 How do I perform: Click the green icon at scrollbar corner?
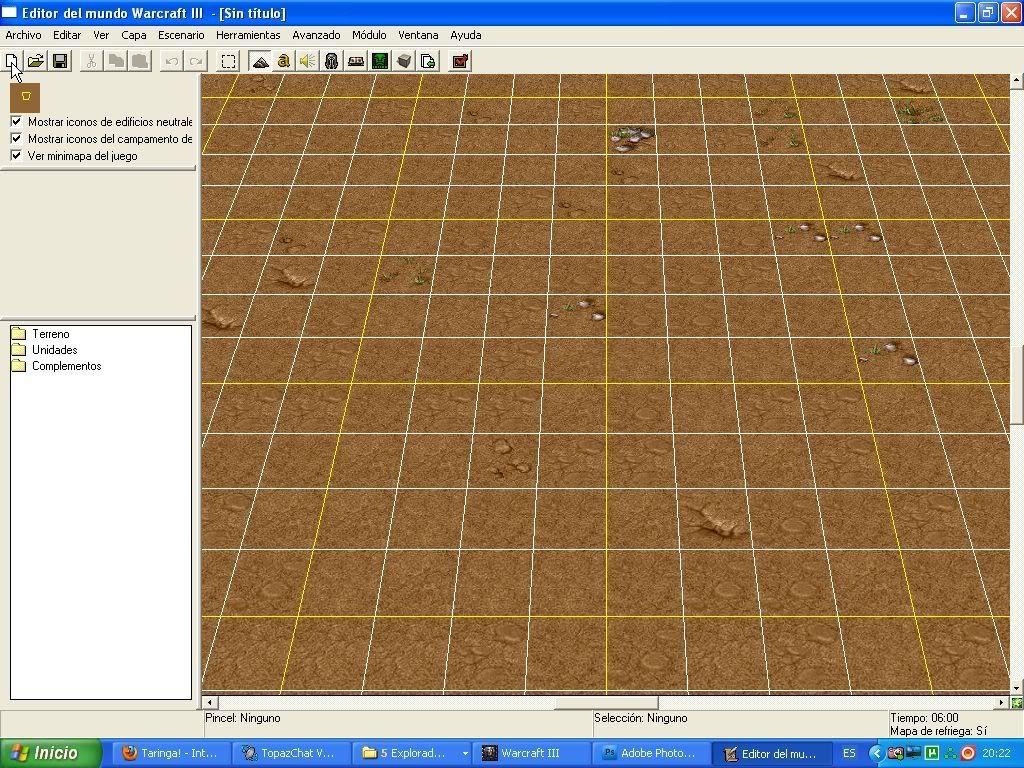click(x=1017, y=703)
